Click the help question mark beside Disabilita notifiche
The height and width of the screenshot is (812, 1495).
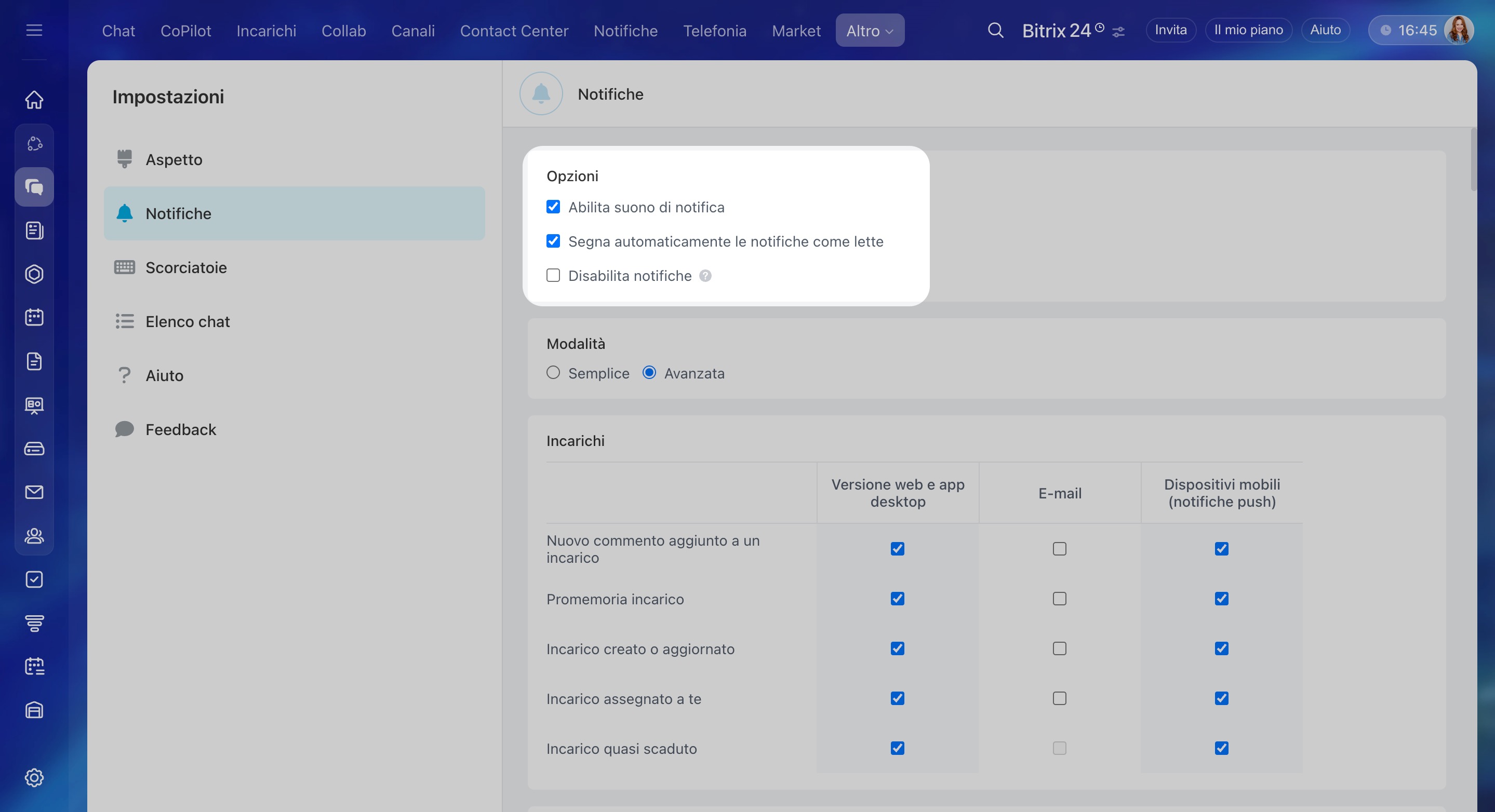(705, 276)
